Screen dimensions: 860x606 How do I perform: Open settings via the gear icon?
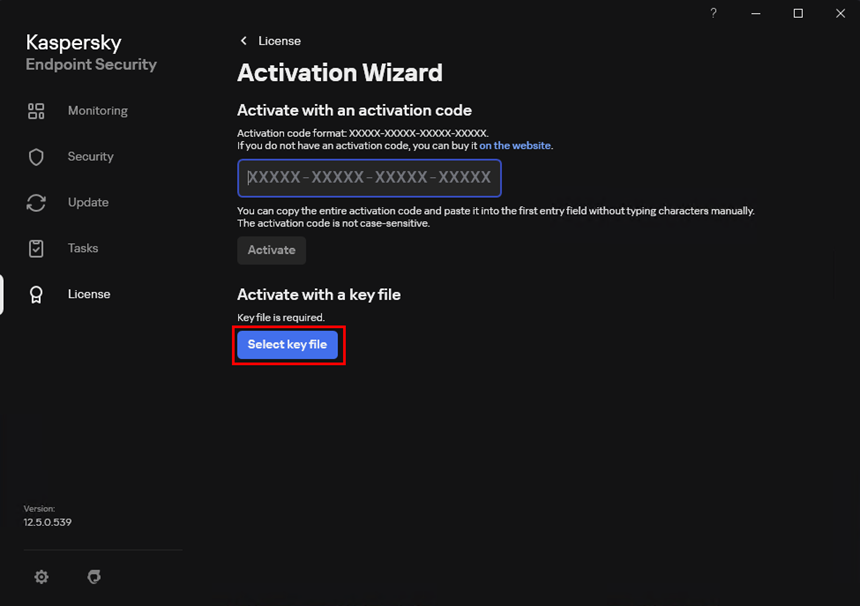(x=41, y=576)
